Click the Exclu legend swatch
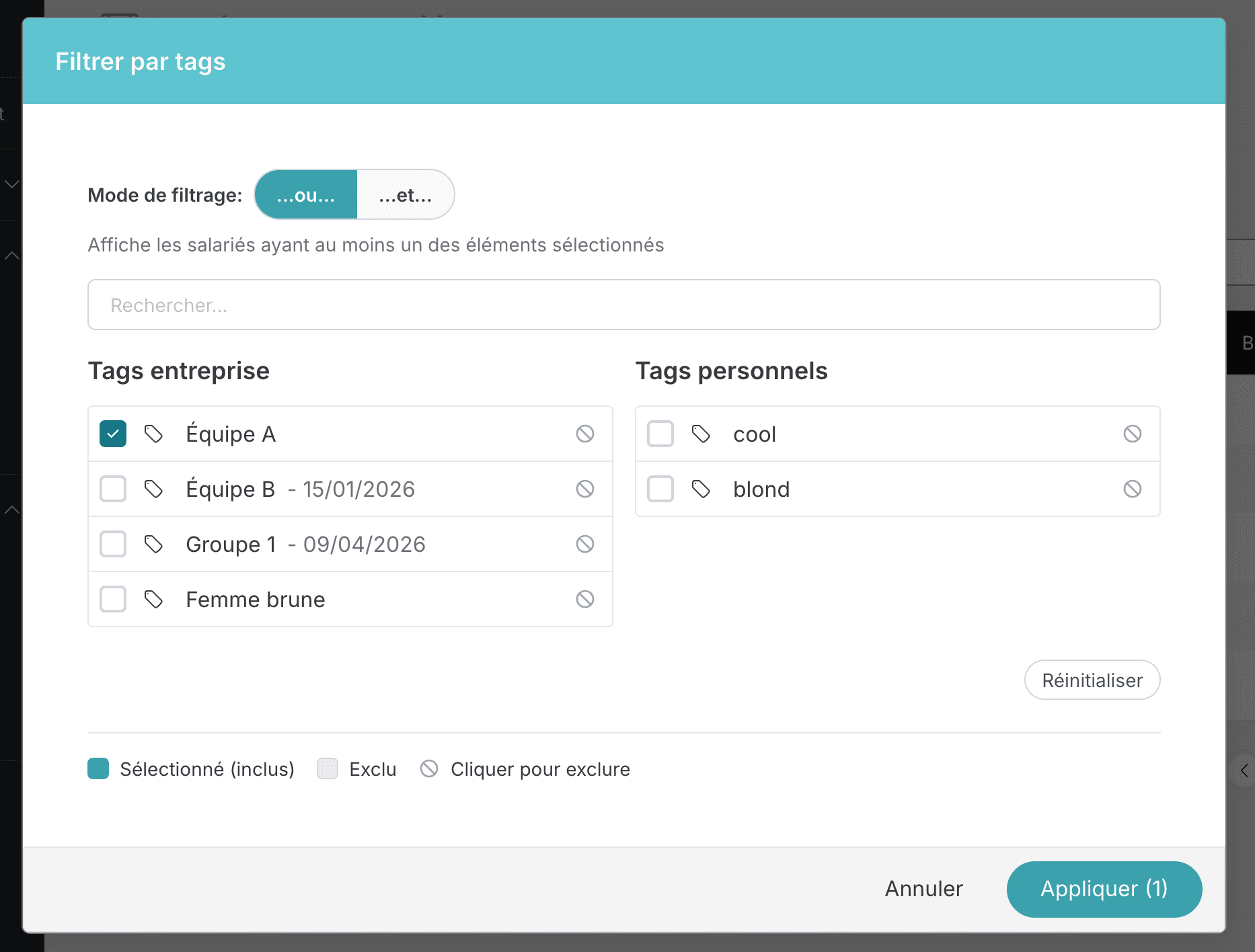The height and width of the screenshot is (952, 1255). point(328,768)
